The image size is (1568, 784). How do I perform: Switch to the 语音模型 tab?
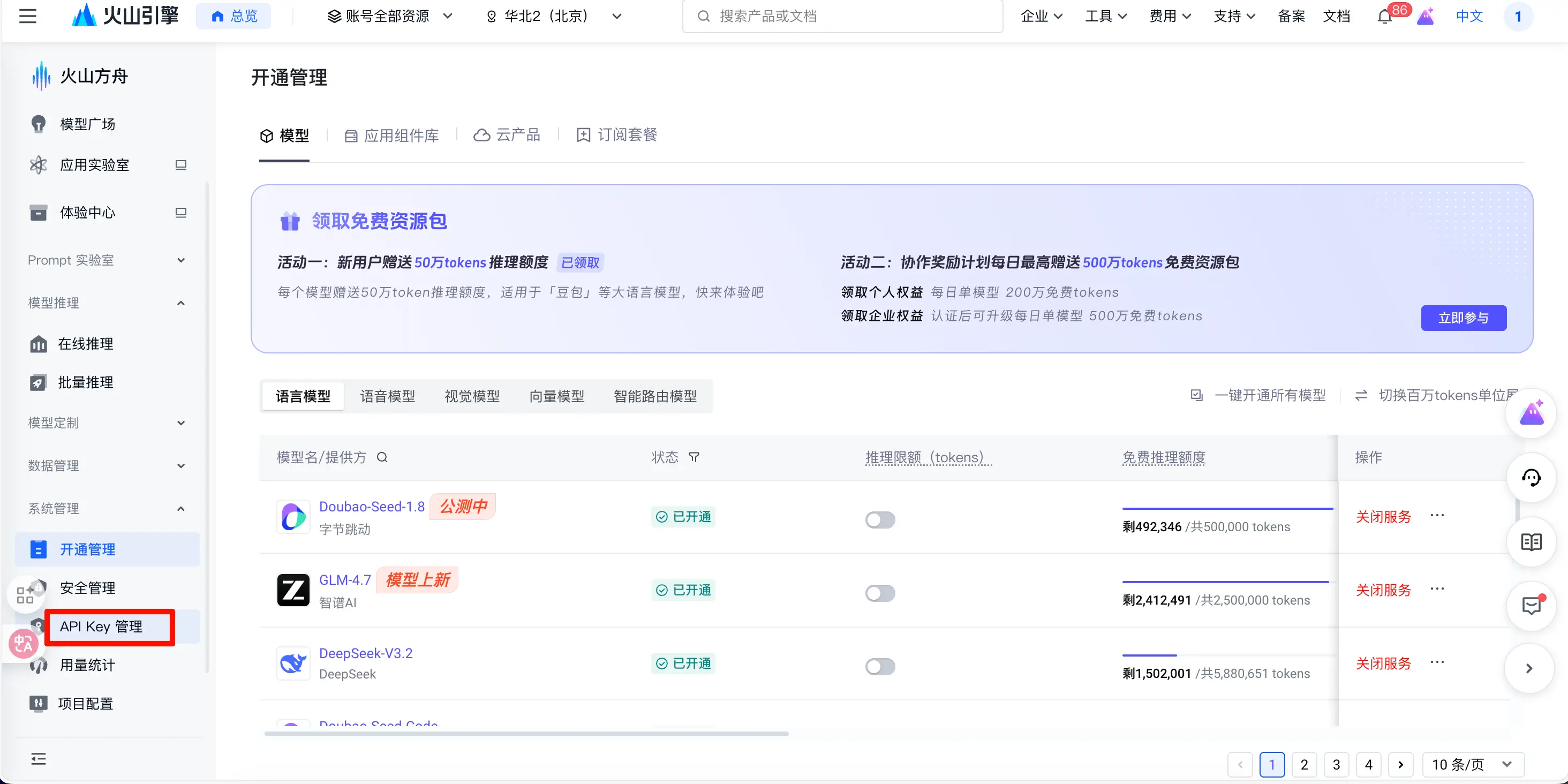coord(387,396)
